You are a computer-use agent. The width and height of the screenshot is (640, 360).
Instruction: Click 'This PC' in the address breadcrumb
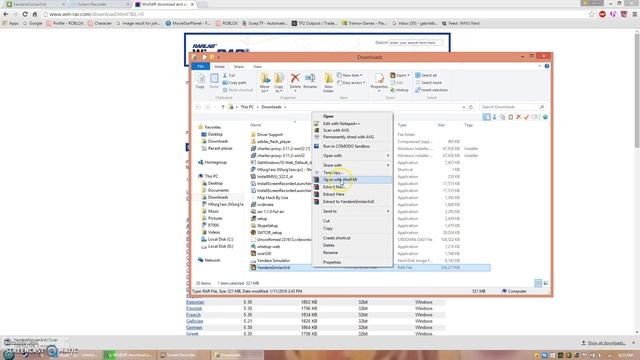pos(247,107)
